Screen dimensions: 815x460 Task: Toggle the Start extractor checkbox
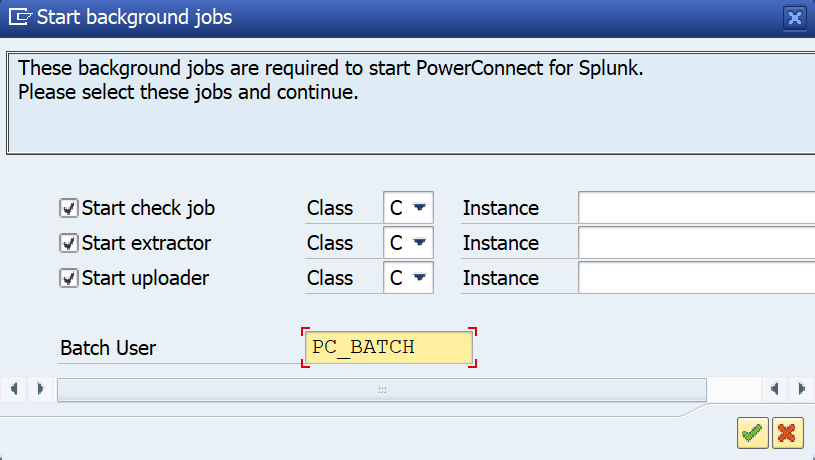tap(69, 243)
